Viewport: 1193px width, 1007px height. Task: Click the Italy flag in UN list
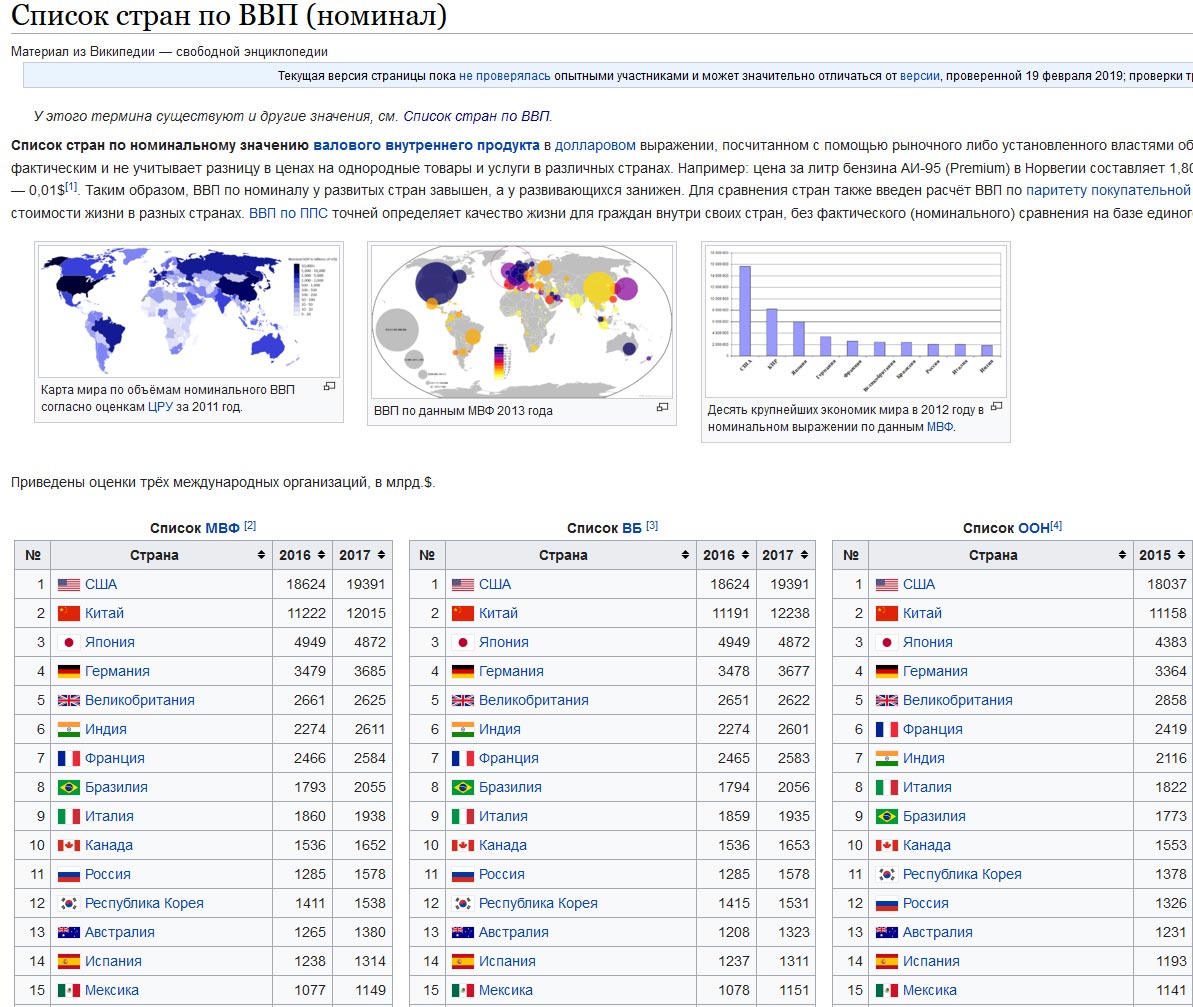pos(886,787)
